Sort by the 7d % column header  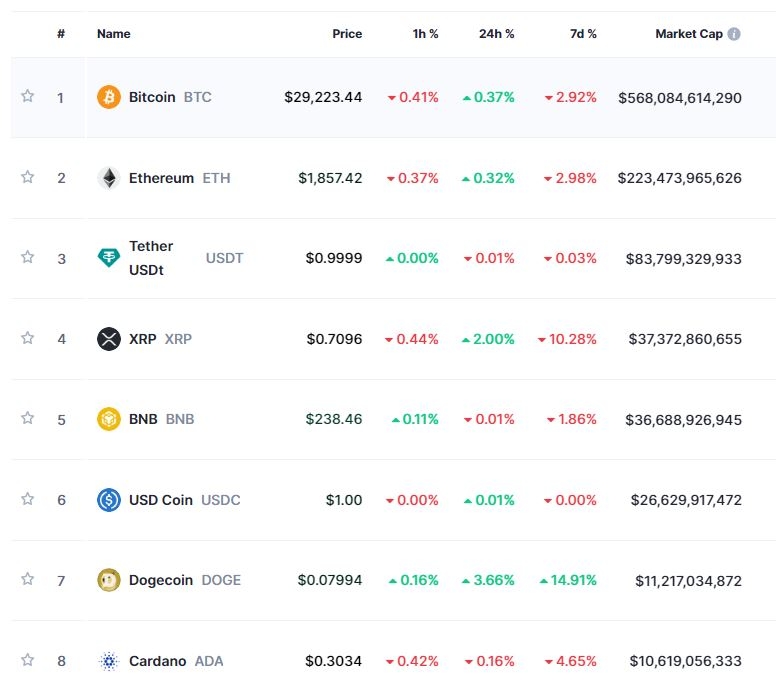[582, 34]
